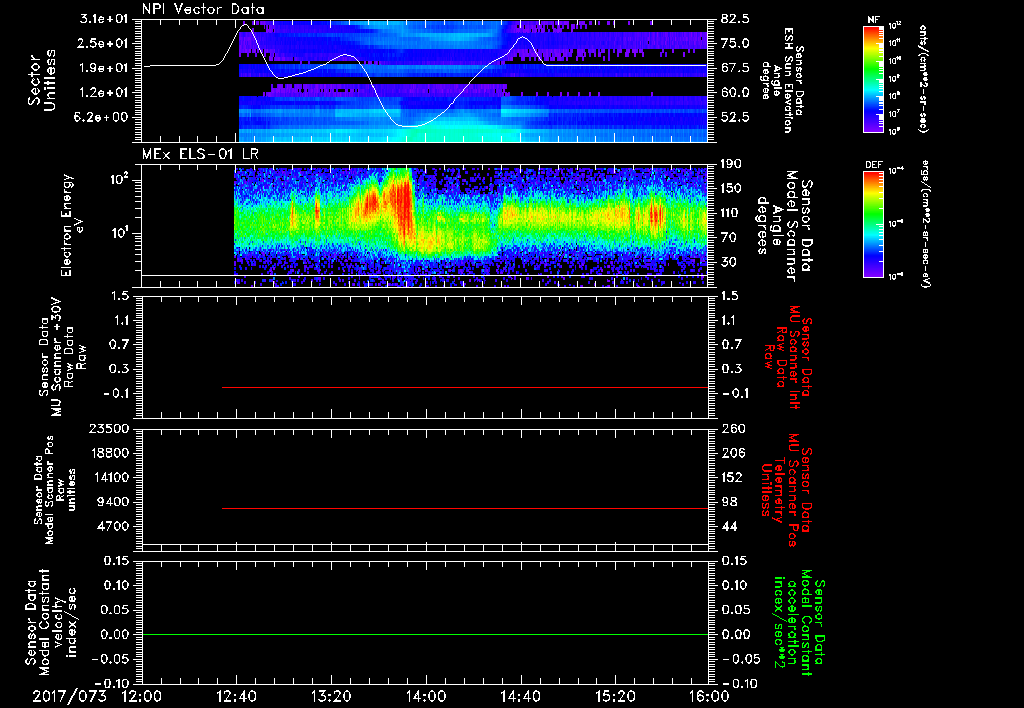The width and height of the screenshot is (1024, 708).
Task: Click the DEF energy flux color bar
Action: coord(873,224)
